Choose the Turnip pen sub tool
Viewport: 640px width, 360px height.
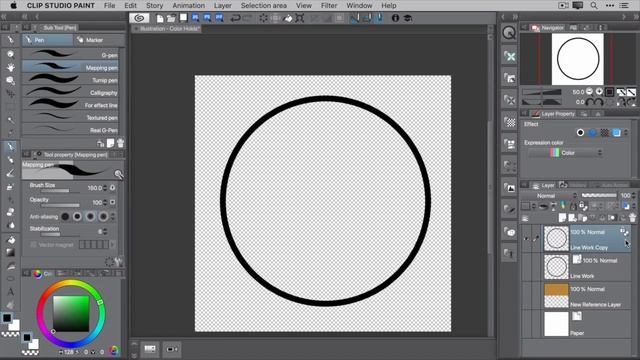(70, 80)
